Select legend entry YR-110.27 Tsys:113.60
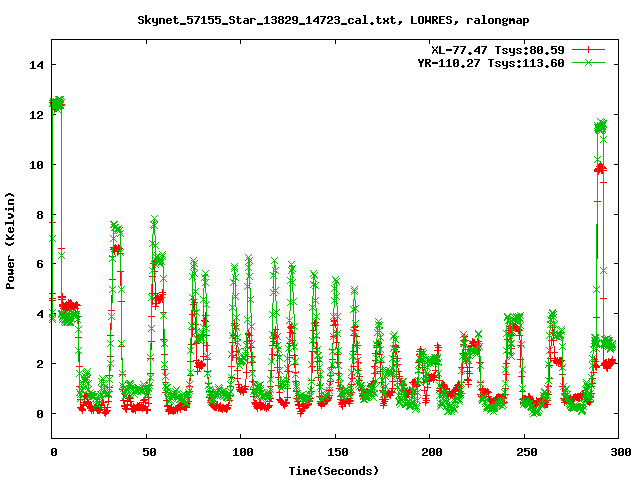 tap(491, 63)
